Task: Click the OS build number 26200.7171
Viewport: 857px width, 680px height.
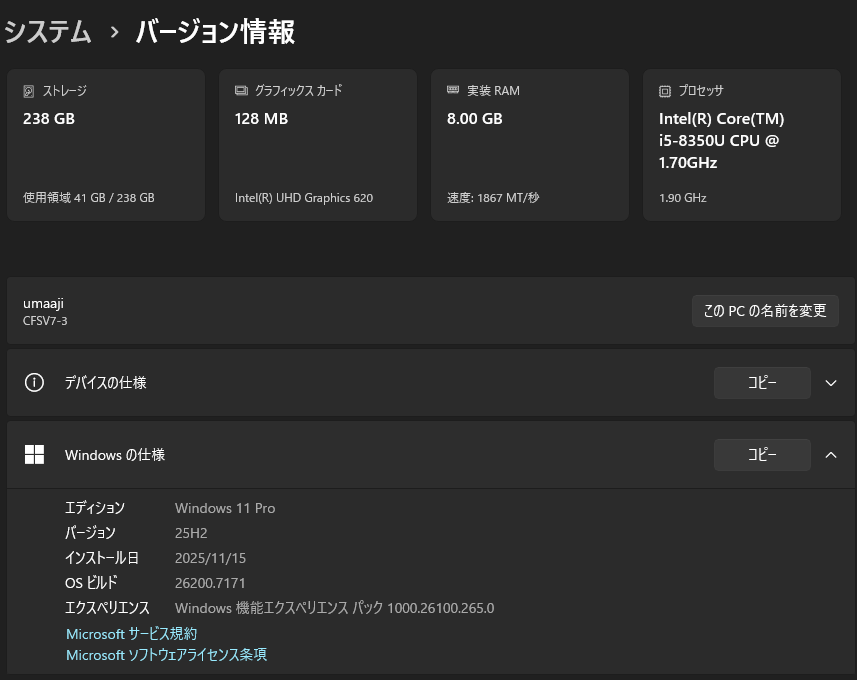Action: tap(210, 583)
